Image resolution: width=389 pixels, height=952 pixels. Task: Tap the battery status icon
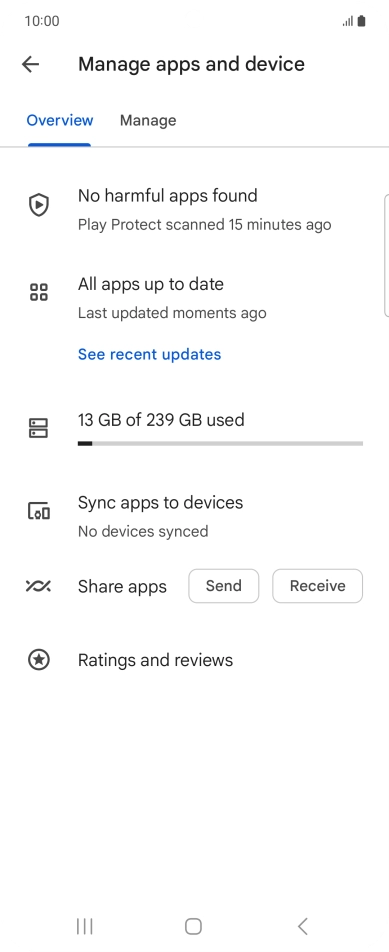pyautogui.click(x=362, y=21)
